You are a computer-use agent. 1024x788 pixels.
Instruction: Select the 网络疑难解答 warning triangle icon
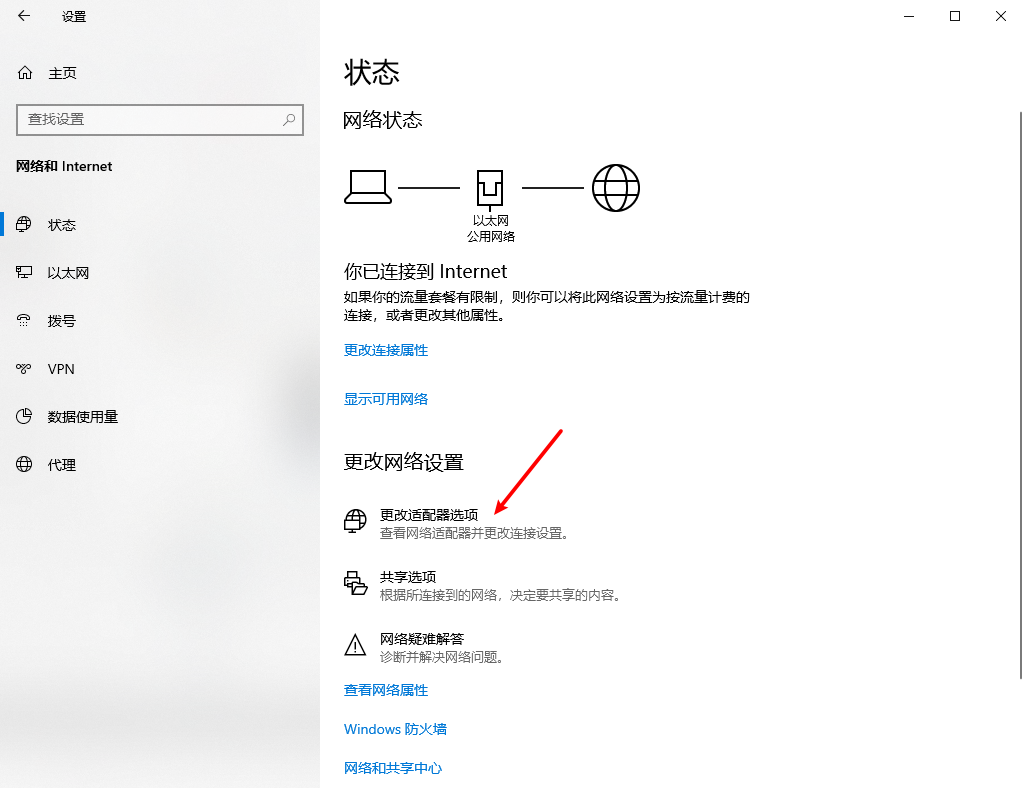point(355,645)
